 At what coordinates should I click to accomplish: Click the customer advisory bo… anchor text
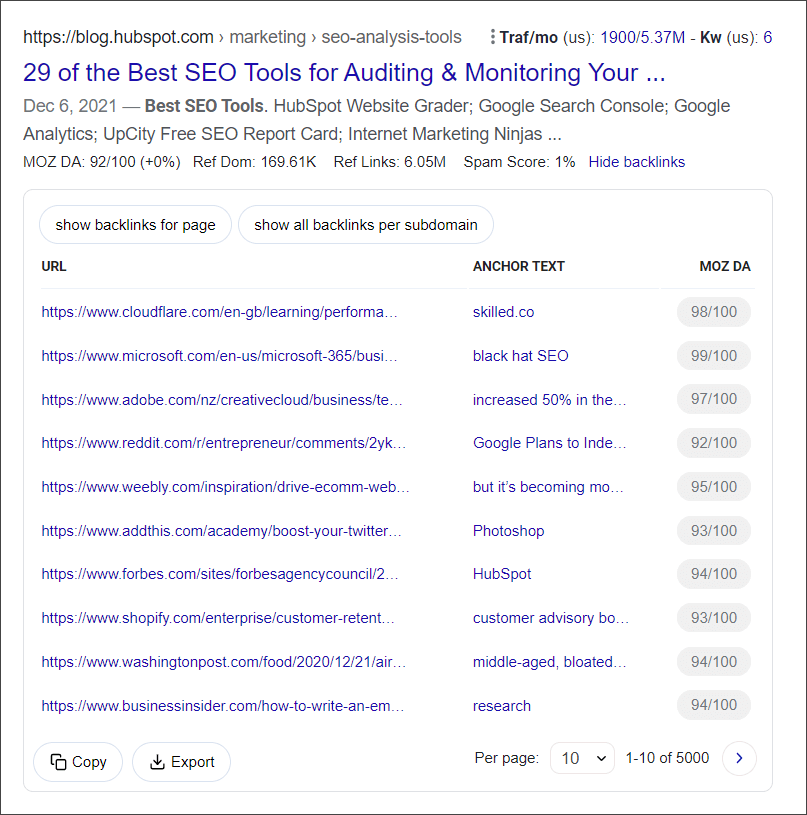551,618
